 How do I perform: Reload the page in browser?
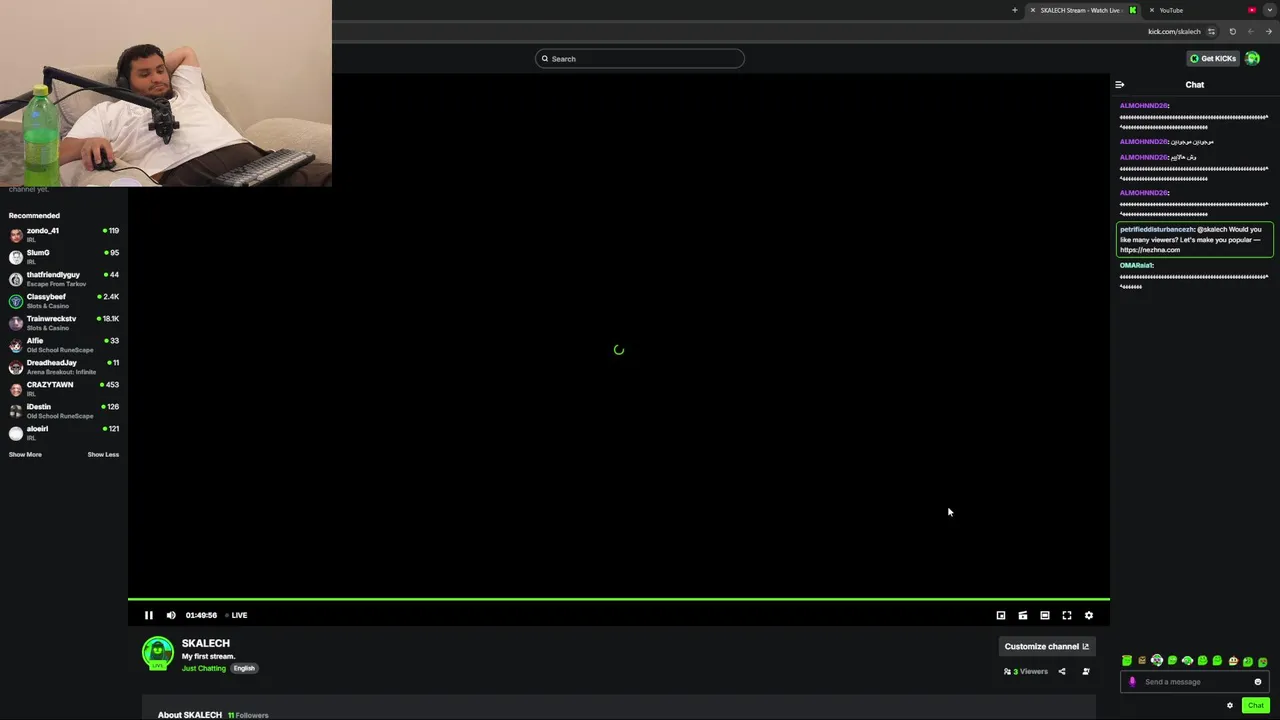[x=1233, y=31]
